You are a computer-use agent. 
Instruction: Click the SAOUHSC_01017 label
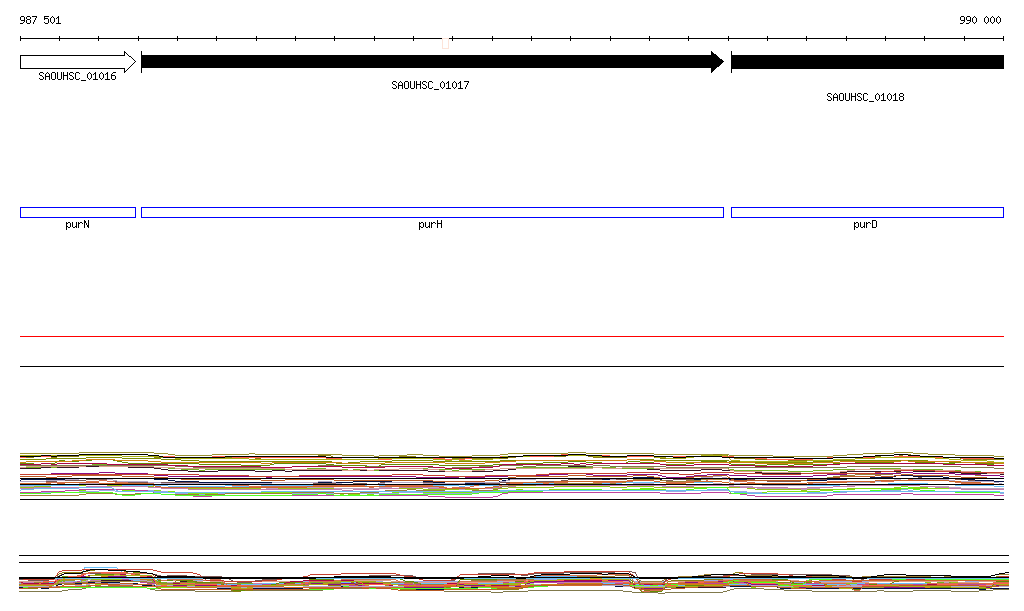pyautogui.click(x=430, y=85)
